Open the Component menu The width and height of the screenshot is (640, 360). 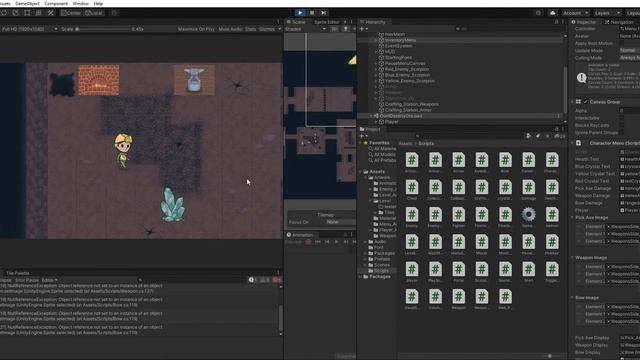[x=56, y=3]
